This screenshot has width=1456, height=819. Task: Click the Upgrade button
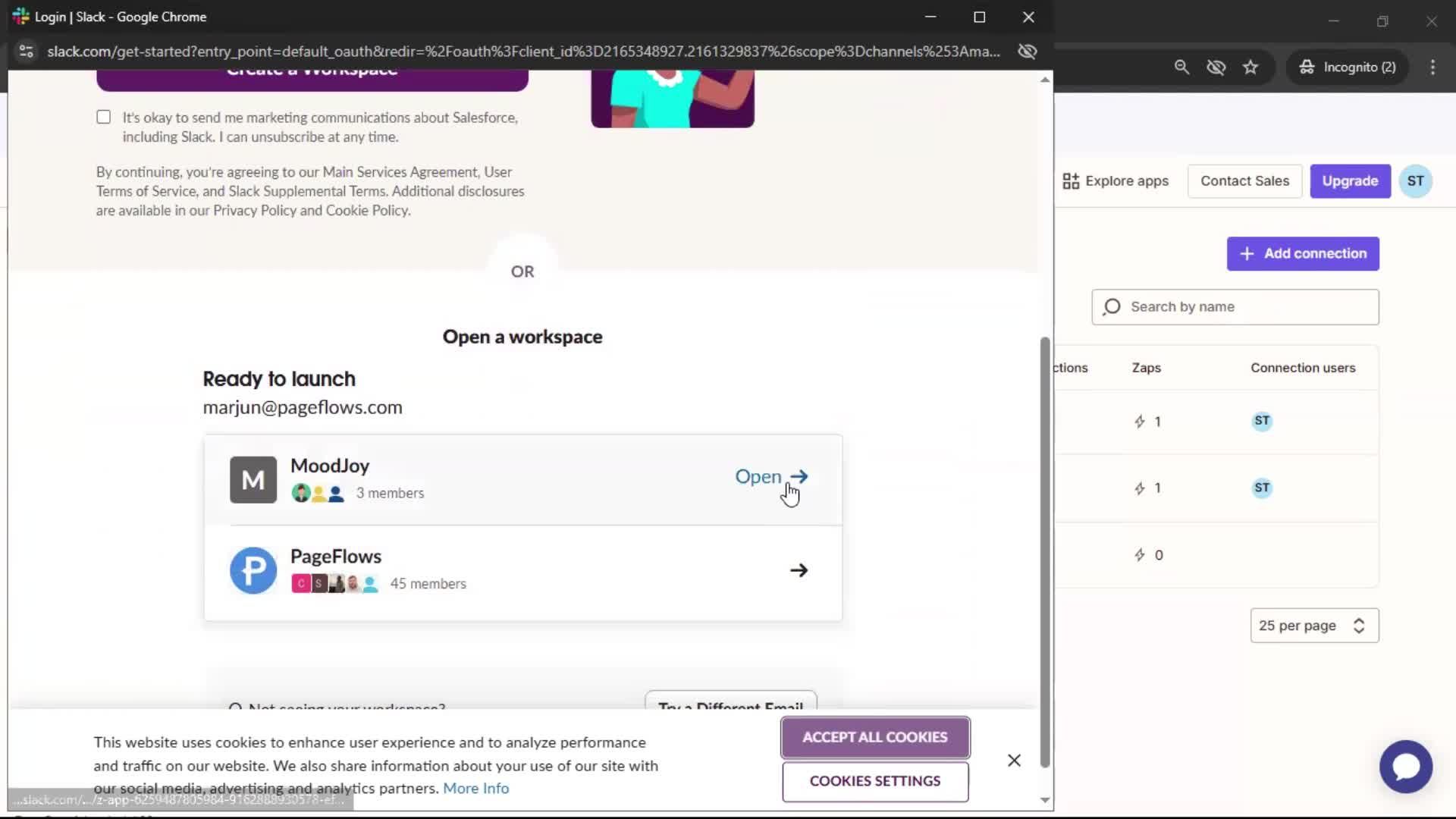tap(1350, 181)
